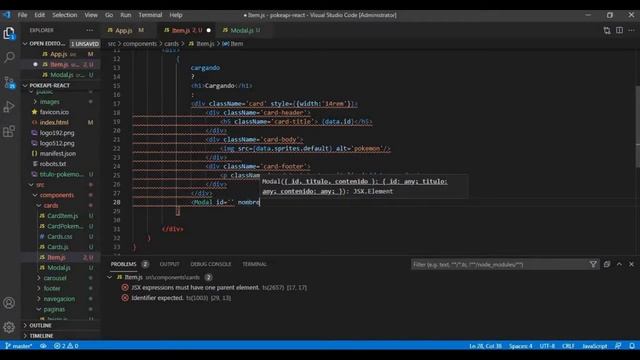Click the CRLF end of line indicator
640x360 pixels.
pyautogui.click(x=568, y=346)
